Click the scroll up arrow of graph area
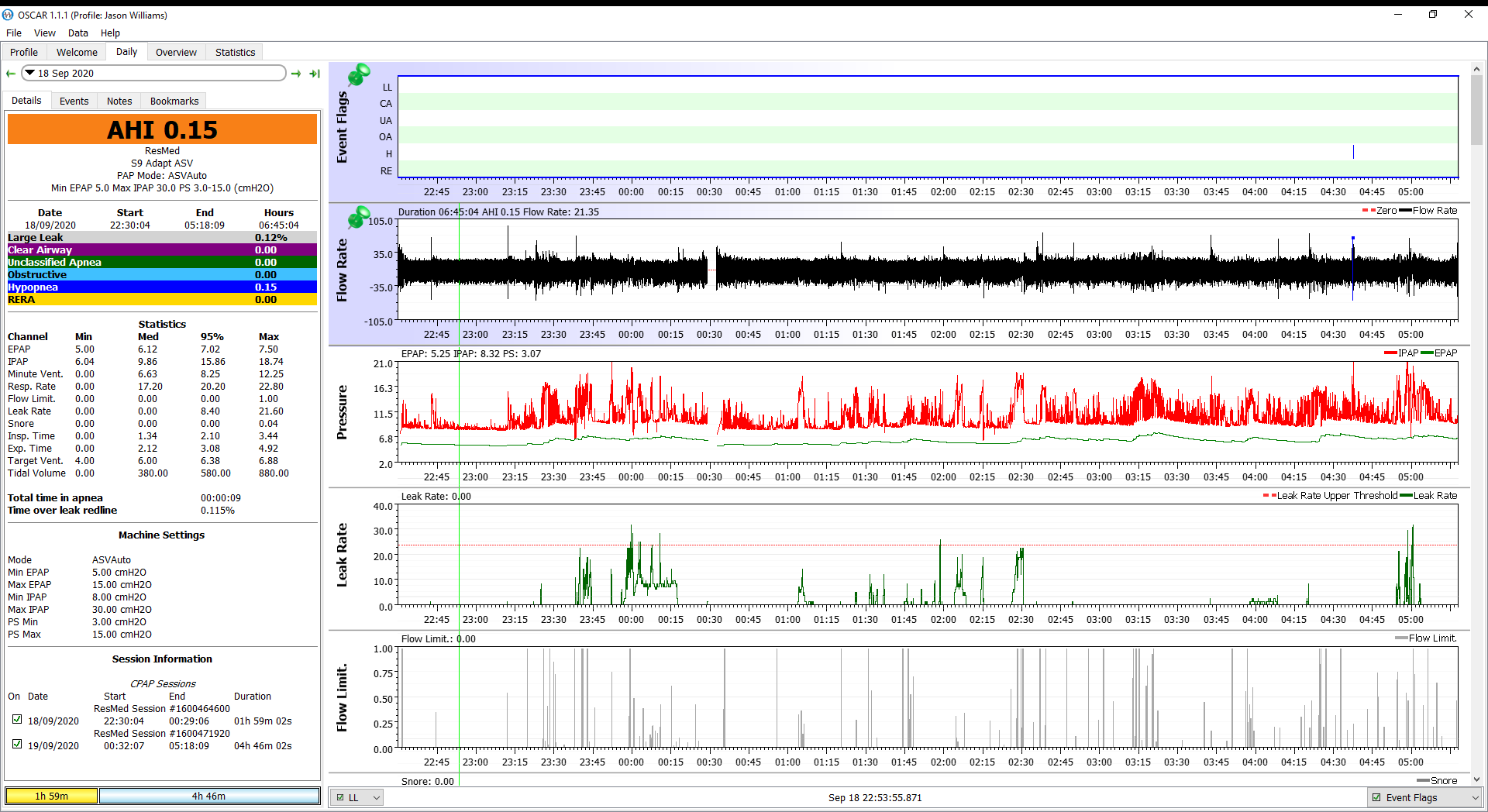The width and height of the screenshot is (1488, 812). point(1476,68)
